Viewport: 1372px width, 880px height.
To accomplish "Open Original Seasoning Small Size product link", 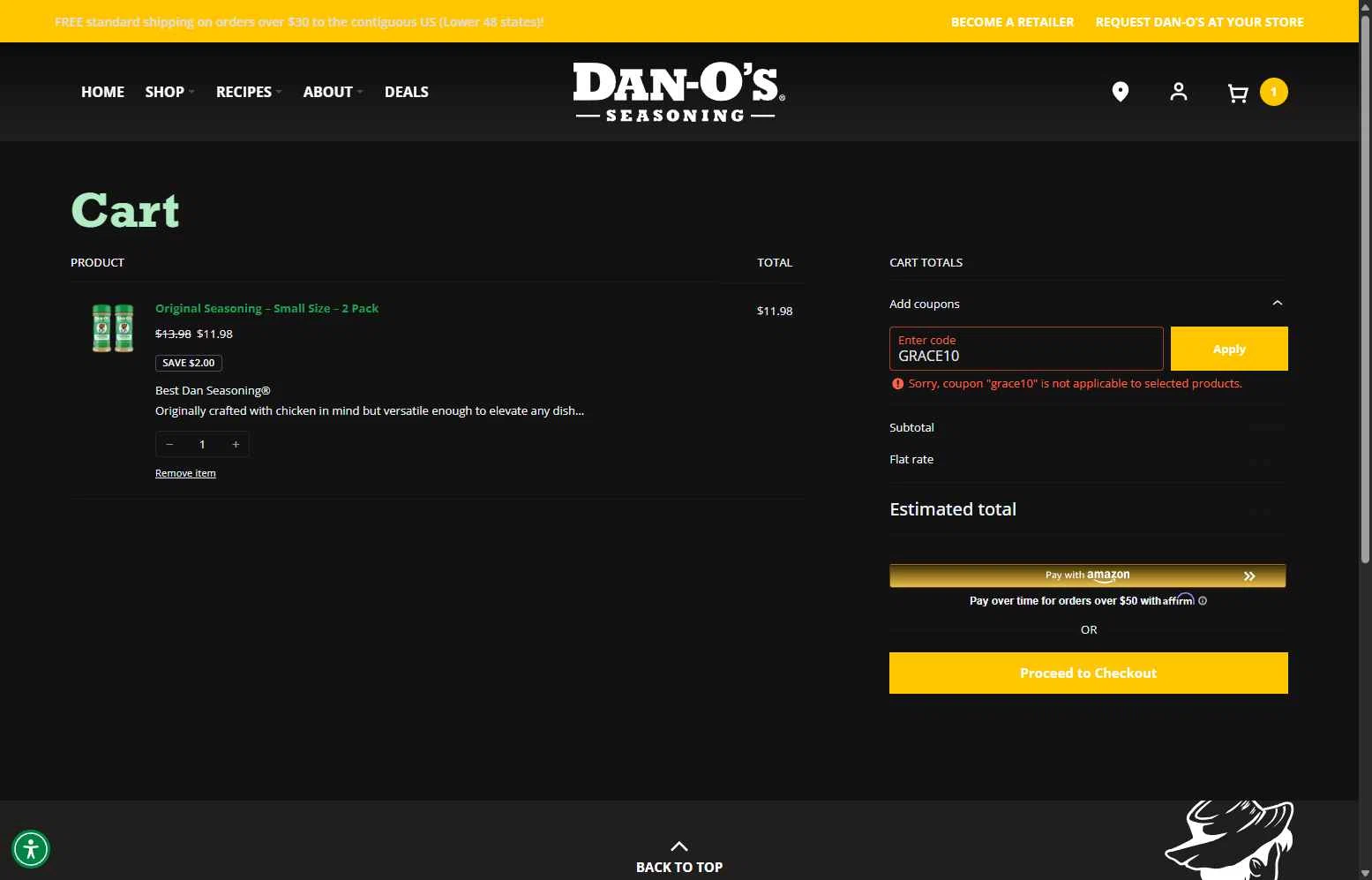I will 266,308.
